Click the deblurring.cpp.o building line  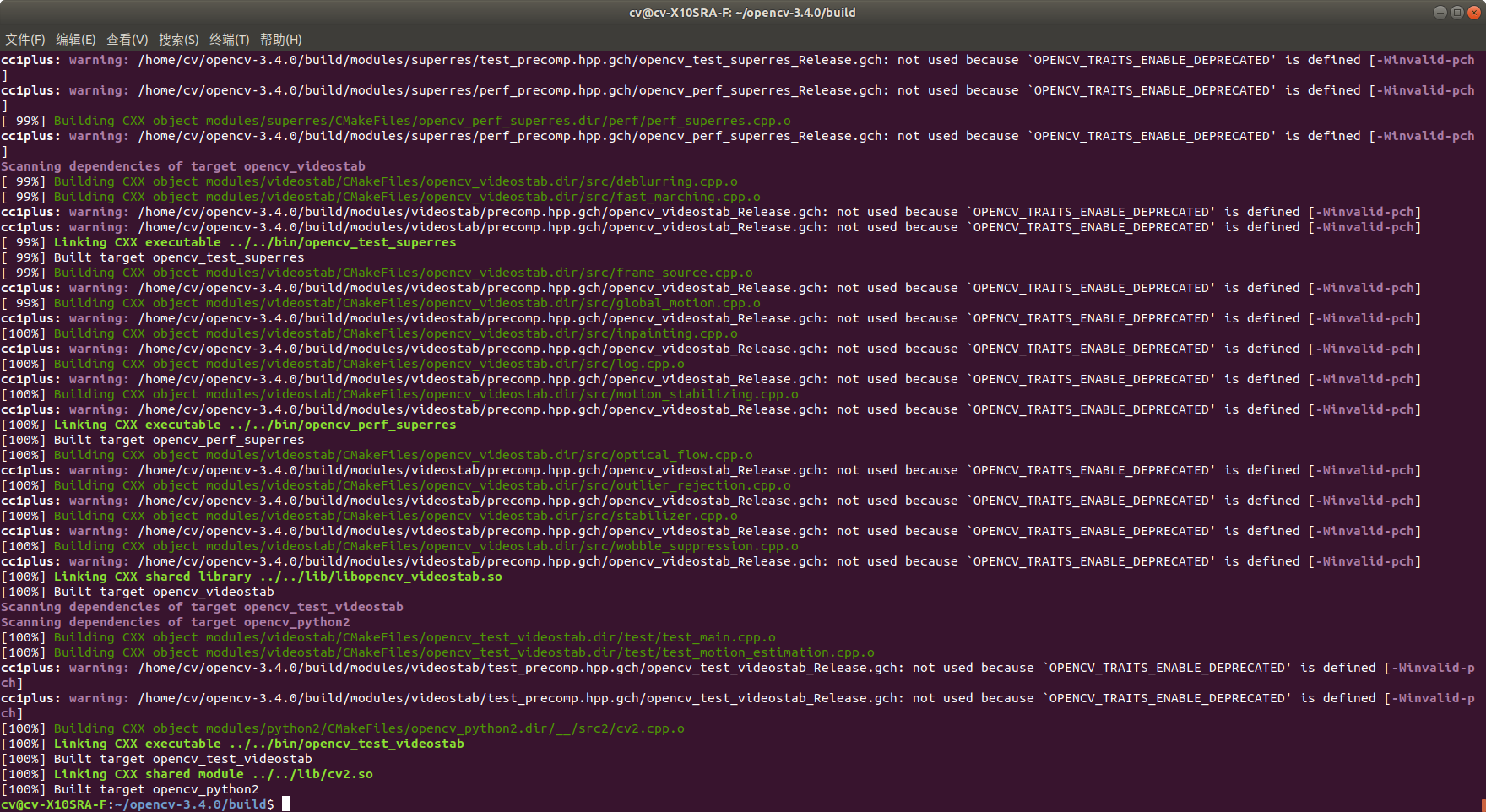pos(369,181)
